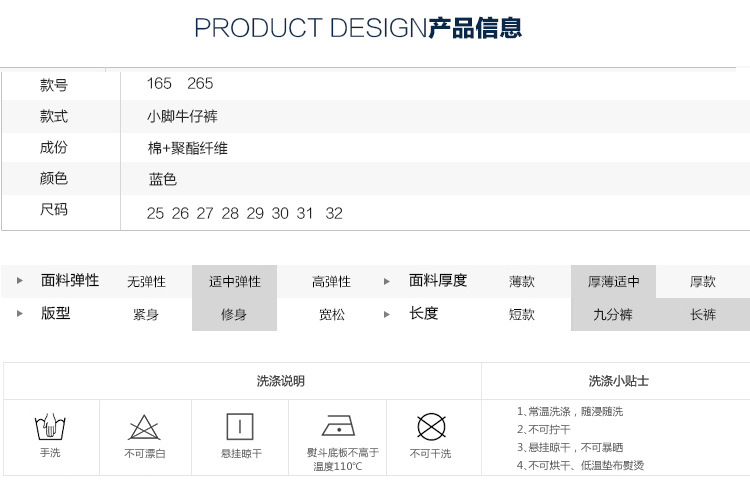Click the 款号 row label

click(54, 85)
